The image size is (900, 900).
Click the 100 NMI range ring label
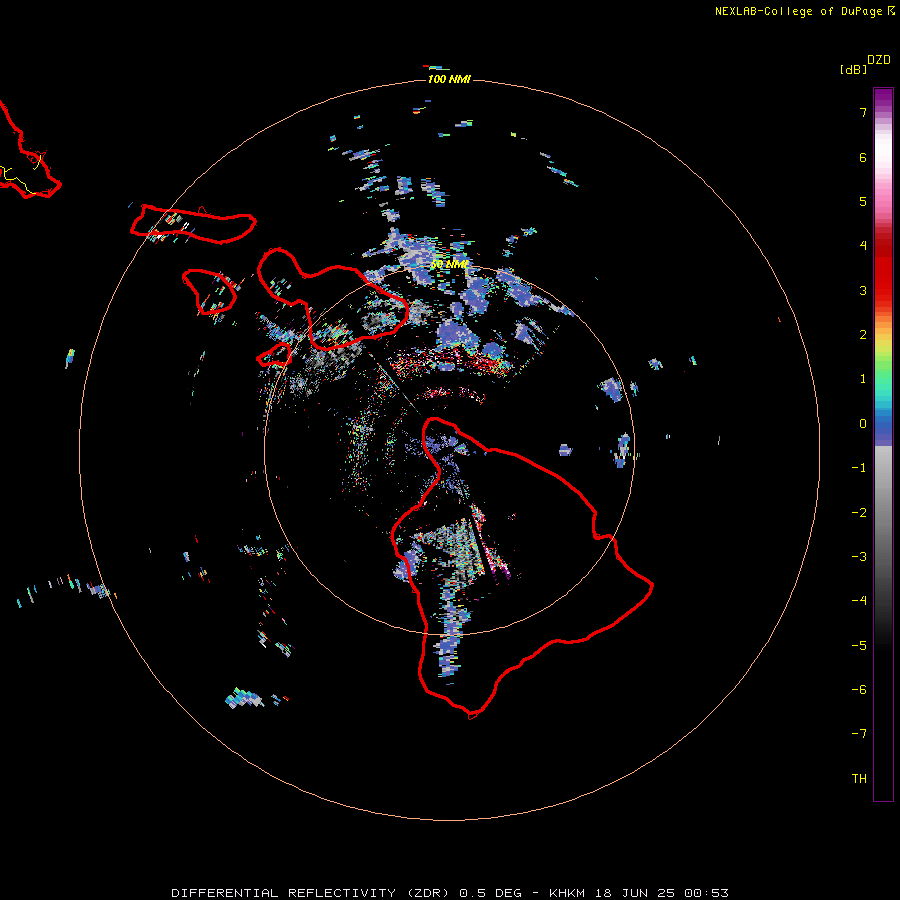[449, 79]
